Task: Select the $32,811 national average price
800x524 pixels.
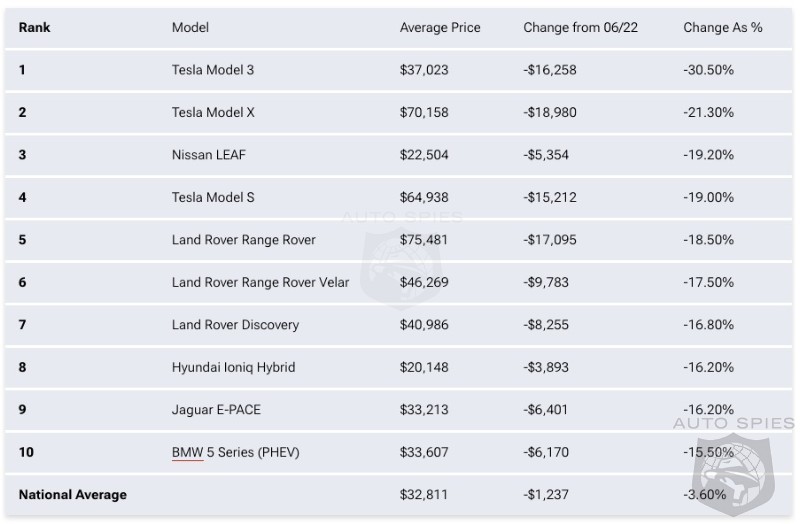Action: [424, 494]
